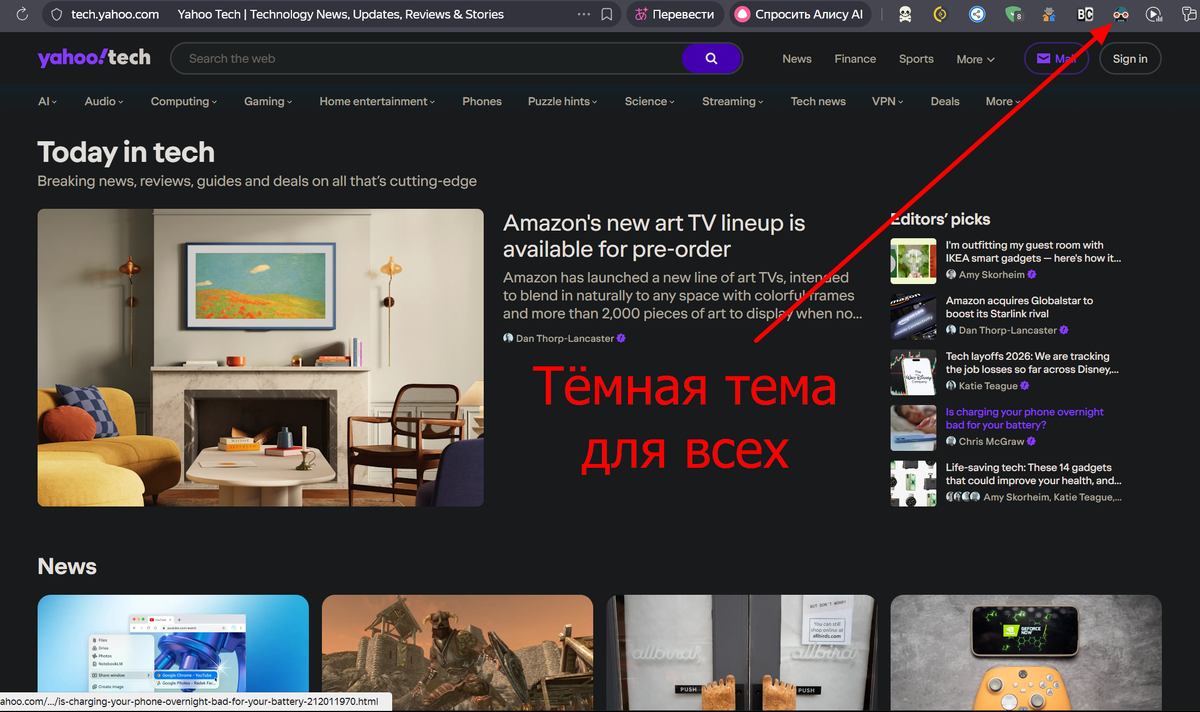Open the blue share extension icon

977,15
